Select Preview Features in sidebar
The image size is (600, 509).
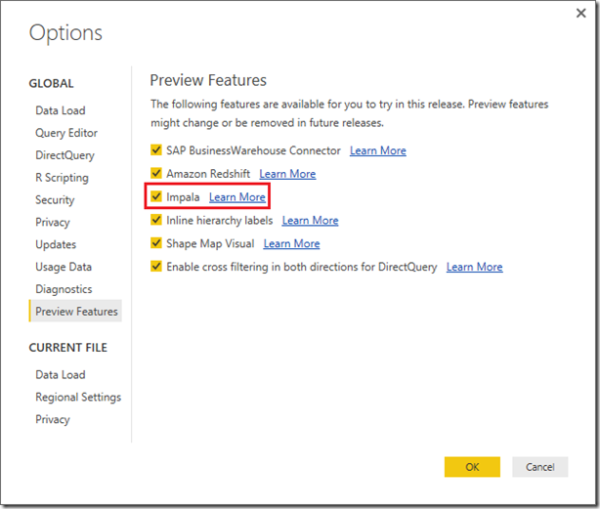point(75,311)
